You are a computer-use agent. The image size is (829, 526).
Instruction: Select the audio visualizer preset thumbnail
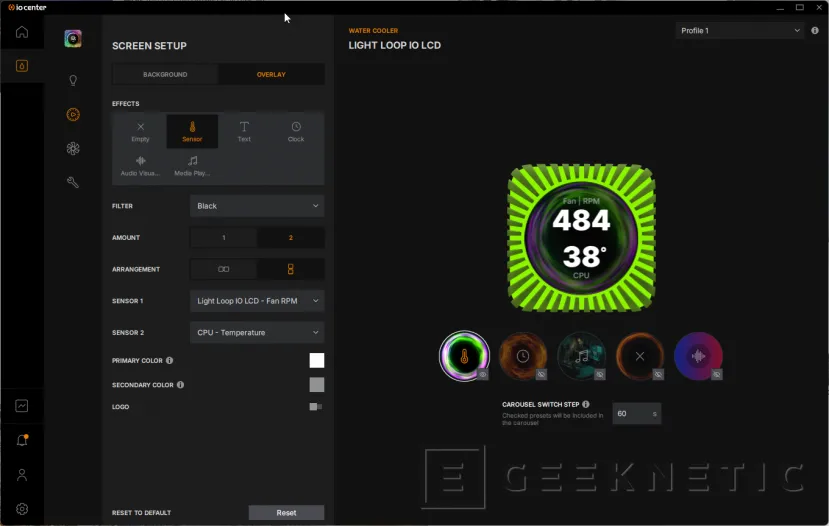[698, 356]
